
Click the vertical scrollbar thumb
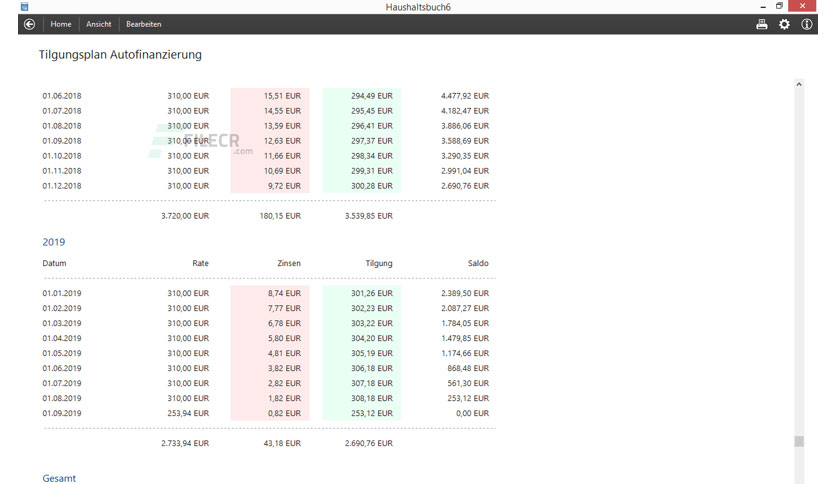pos(799,441)
